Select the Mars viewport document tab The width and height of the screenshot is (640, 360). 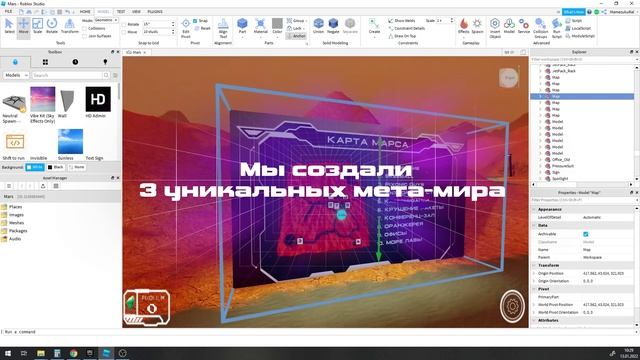click(136, 52)
